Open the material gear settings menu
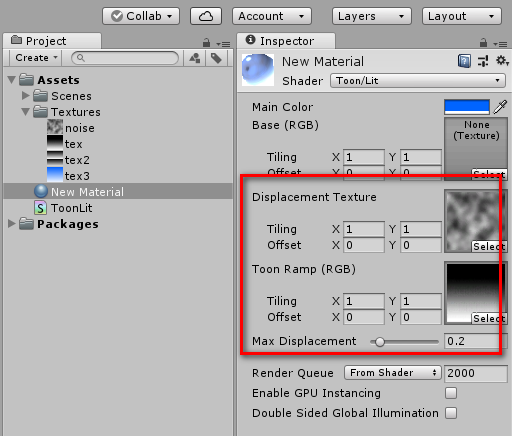This screenshot has width=512, height=436. pyautogui.click(x=502, y=61)
